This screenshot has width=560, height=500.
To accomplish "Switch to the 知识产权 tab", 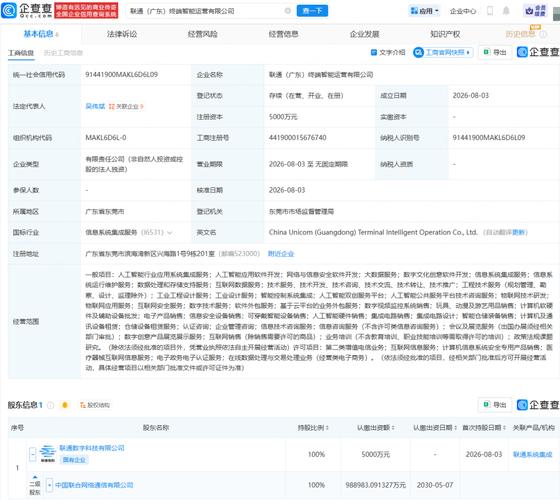I will [445, 34].
